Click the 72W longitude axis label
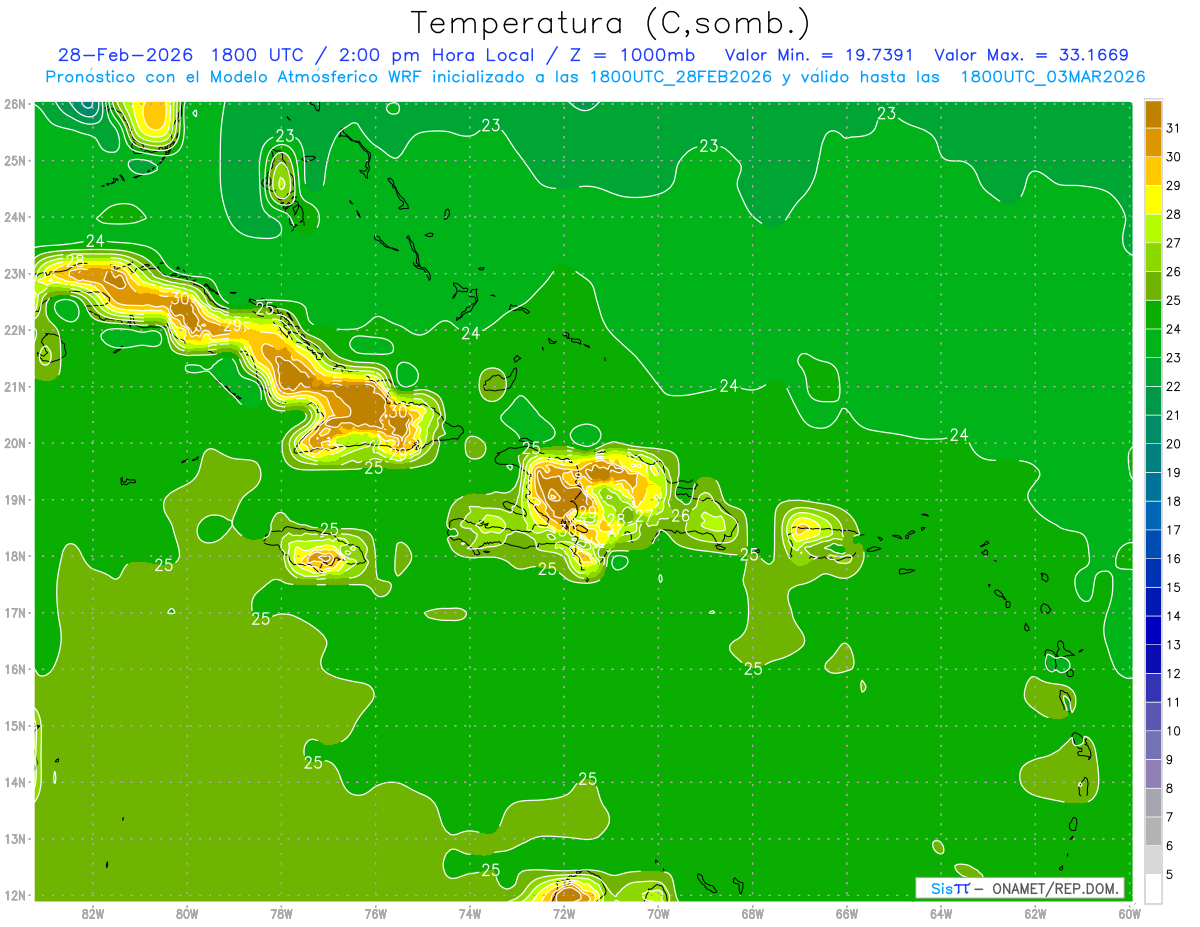This screenshot has height=927, width=1200. 564,912
